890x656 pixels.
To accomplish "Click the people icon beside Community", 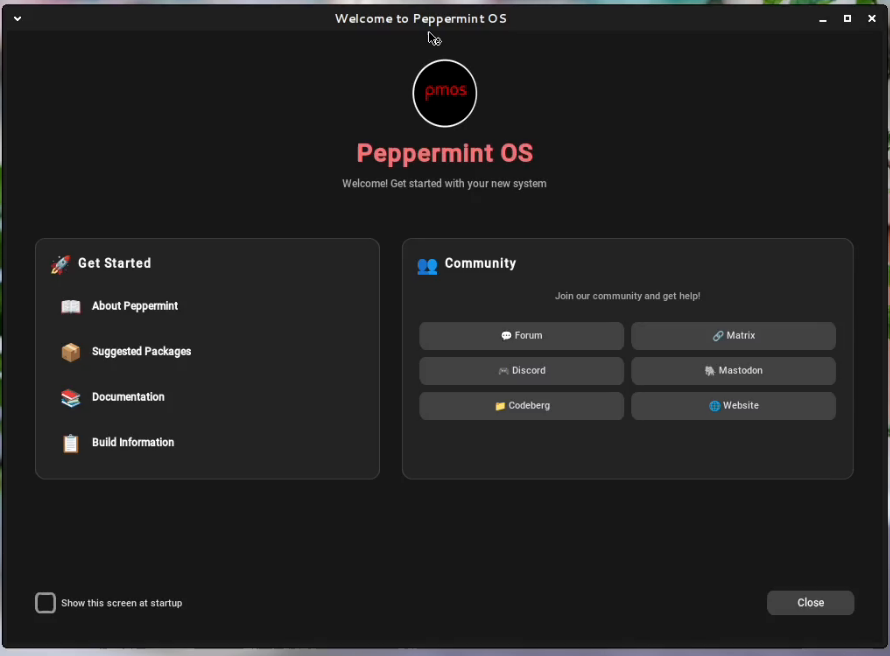I will 427,265.
